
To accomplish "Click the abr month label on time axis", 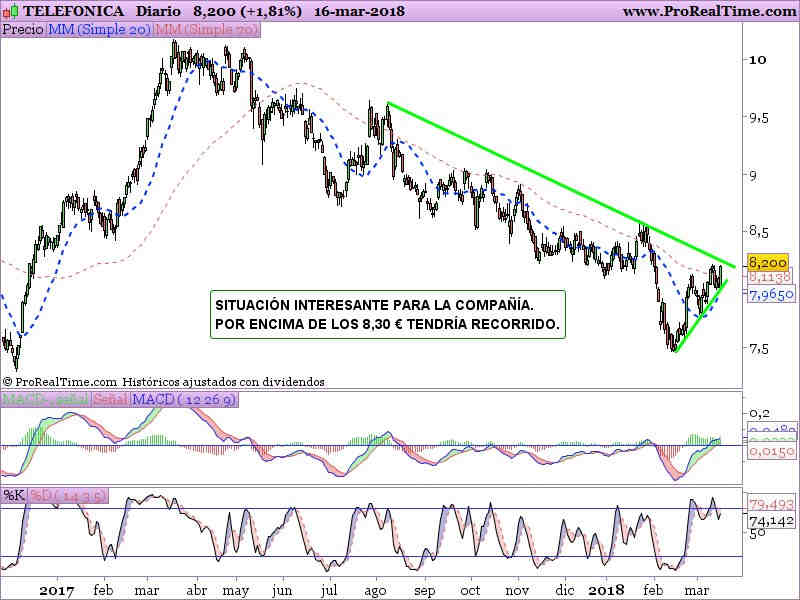I will (x=197, y=590).
